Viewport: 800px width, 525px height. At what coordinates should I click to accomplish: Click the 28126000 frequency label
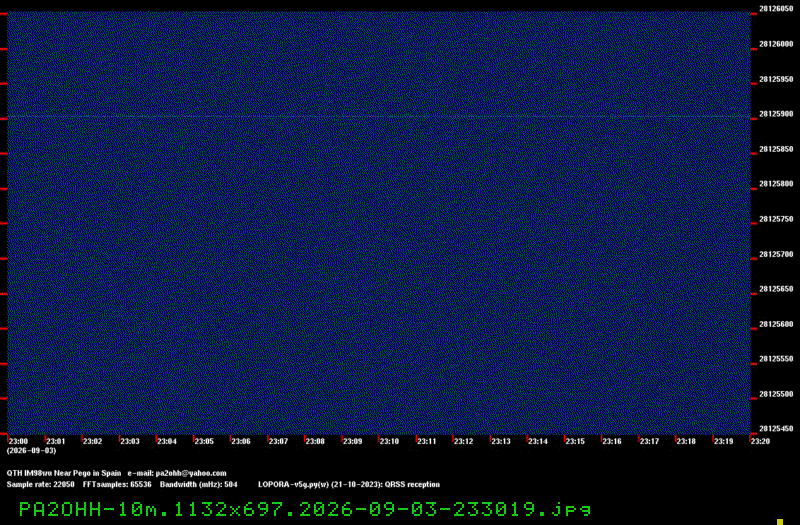click(776, 44)
